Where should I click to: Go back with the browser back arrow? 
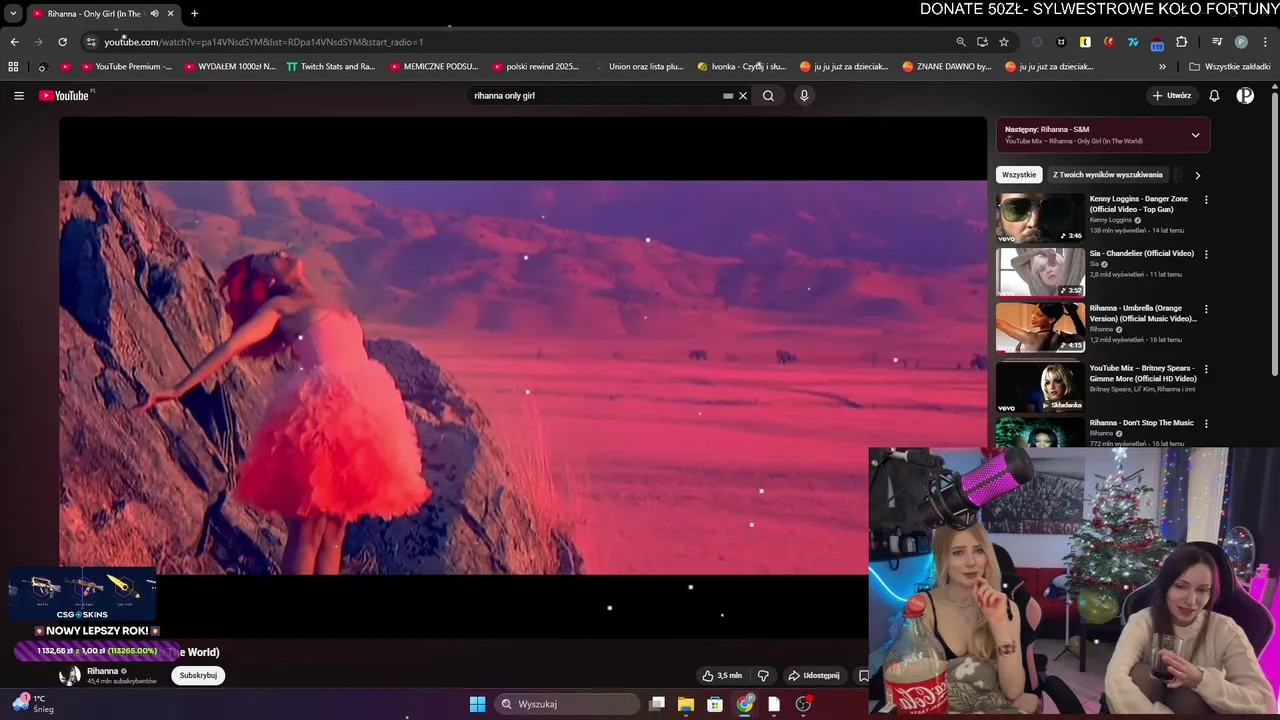pos(14,42)
